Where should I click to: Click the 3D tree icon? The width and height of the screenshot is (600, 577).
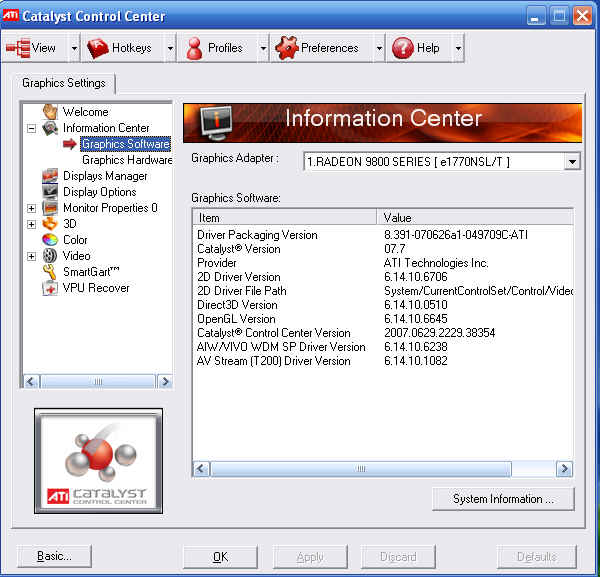point(50,224)
